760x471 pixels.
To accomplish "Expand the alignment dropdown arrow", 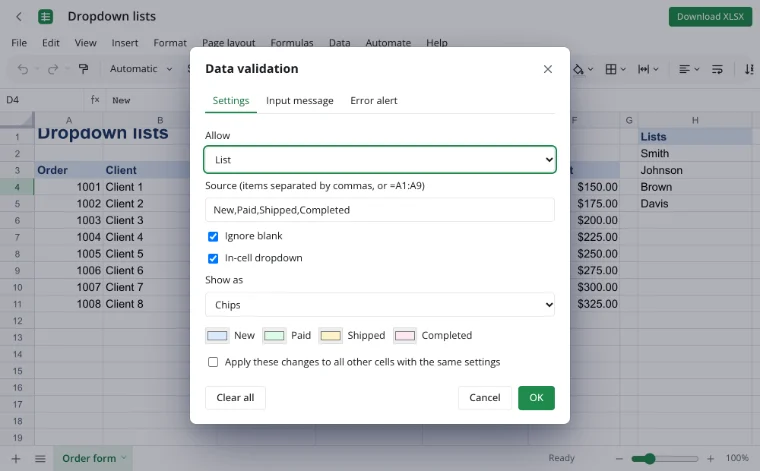I will click(697, 69).
